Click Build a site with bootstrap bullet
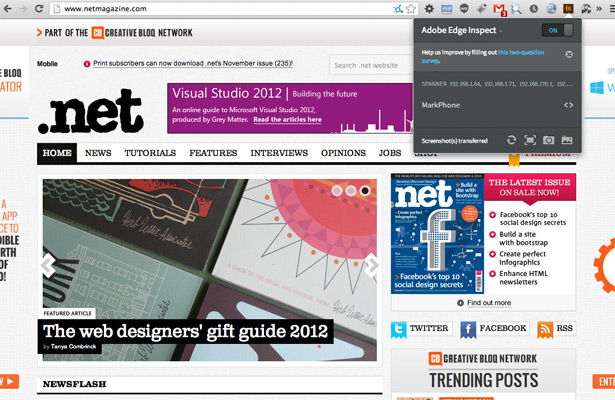 (x=523, y=238)
